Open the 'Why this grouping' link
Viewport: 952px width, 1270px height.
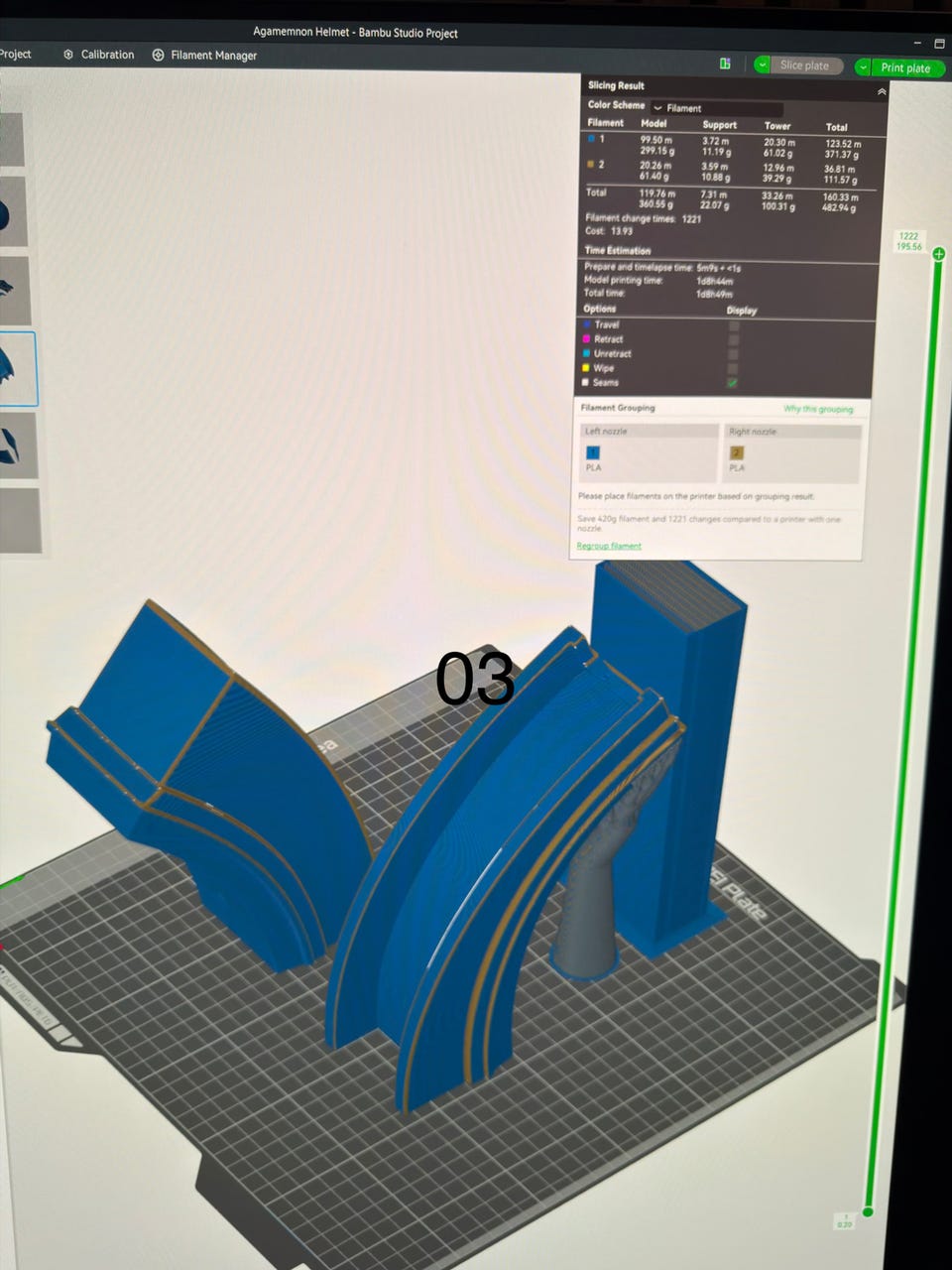click(x=818, y=409)
